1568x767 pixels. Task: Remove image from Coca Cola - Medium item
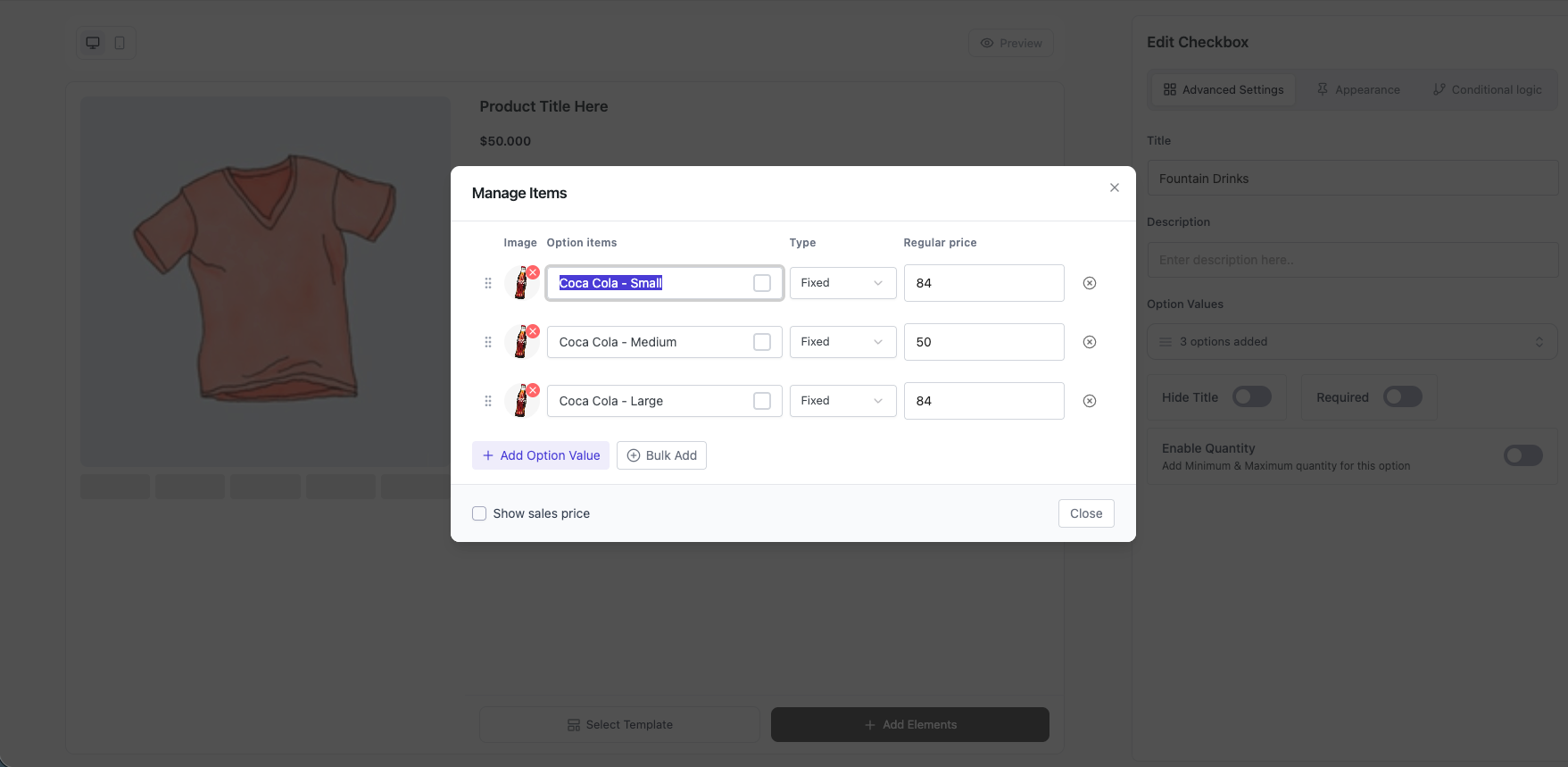coord(533,331)
